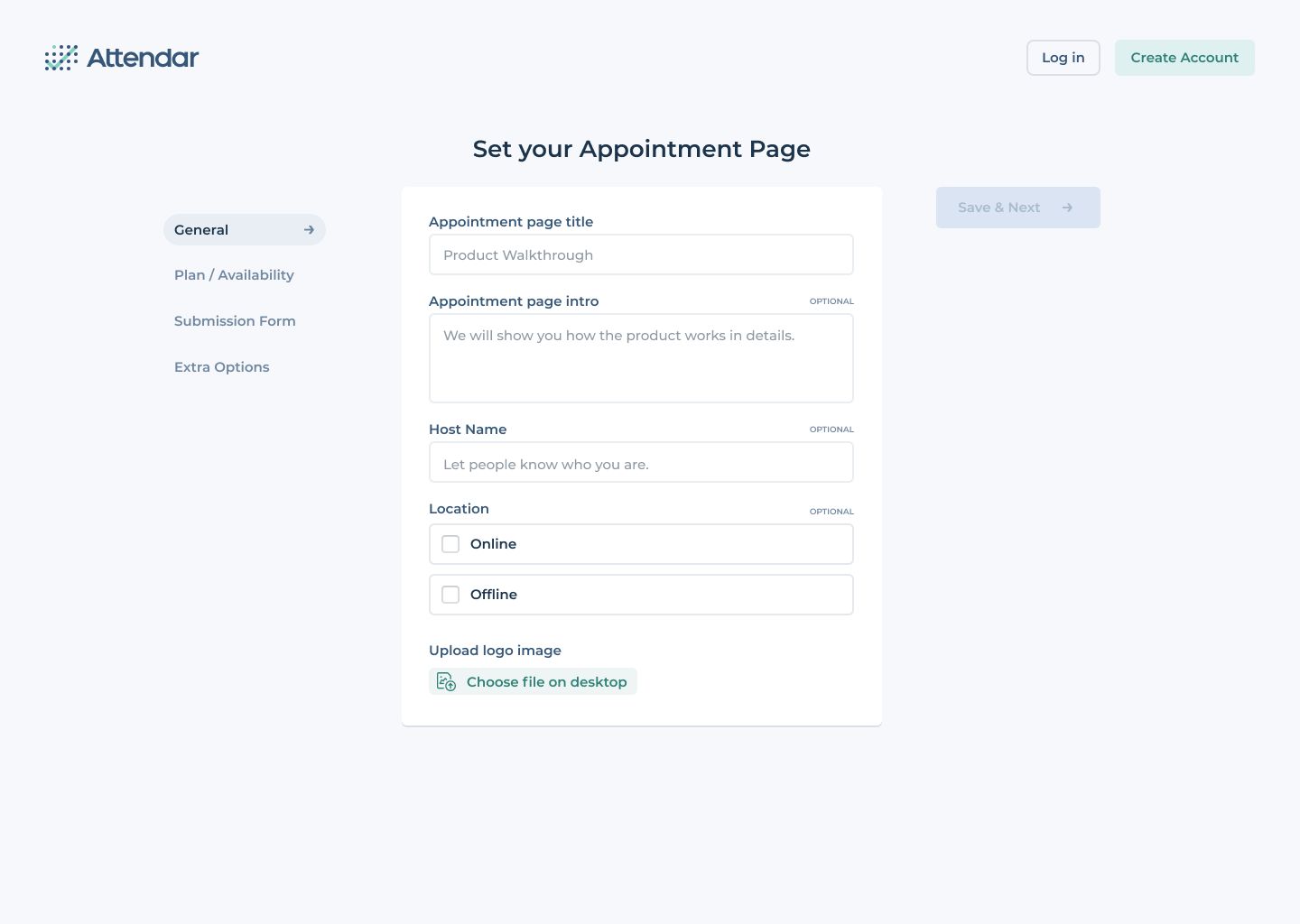Image resolution: width=1300 pixels, height=924 pixels.
Task: Click the arrow icon in the General tab
Action: tap(309, 230)
